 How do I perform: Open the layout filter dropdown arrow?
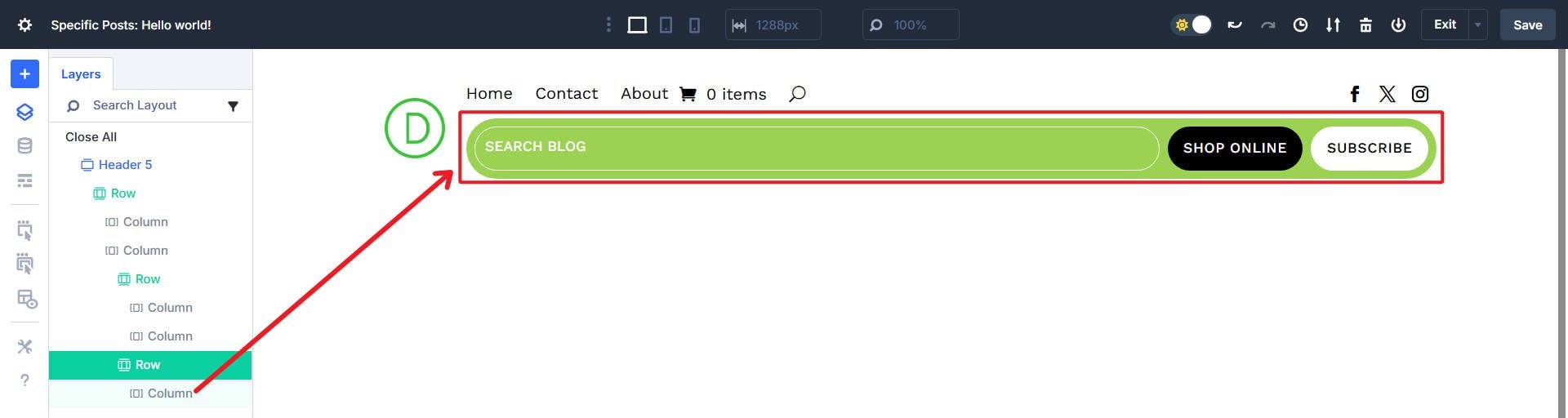[x=233, y=106]
